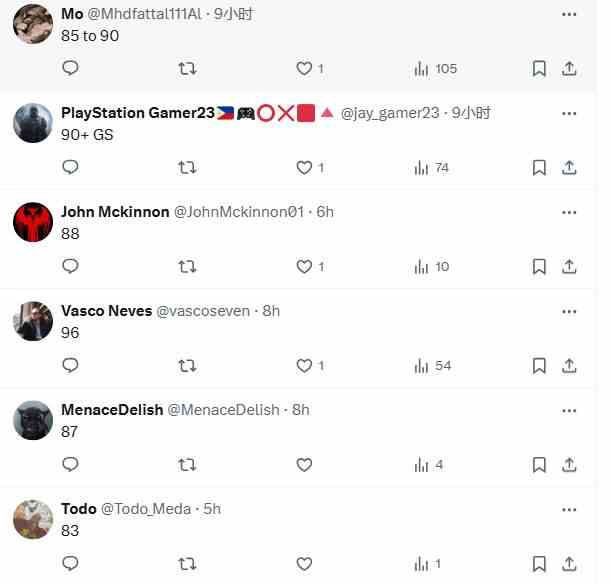The height and width of the screenshot is (584, 611).
Task: Bookmark PlayStation Gamer23's tweet
Action: point(539,168)
